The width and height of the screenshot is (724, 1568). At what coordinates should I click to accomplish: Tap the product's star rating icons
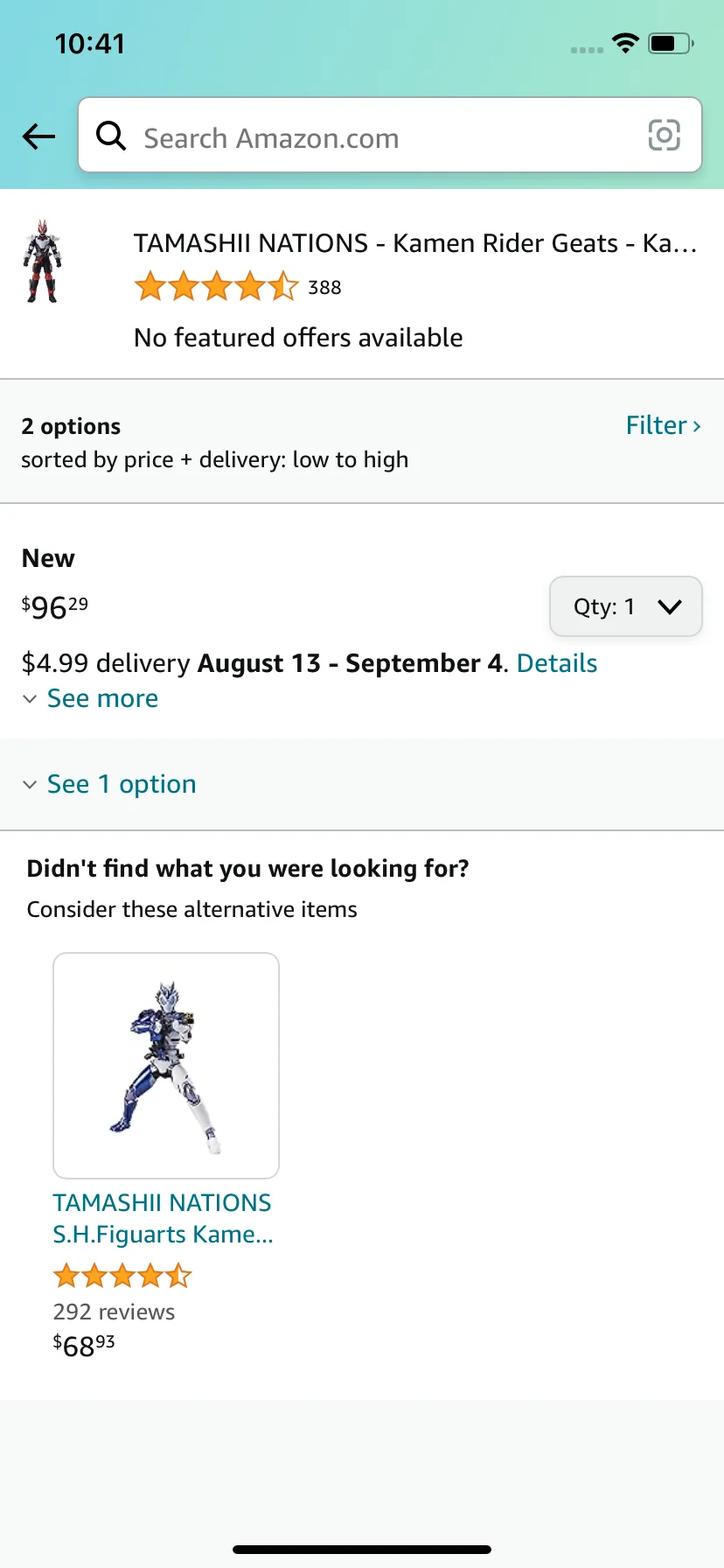(216, 287)
